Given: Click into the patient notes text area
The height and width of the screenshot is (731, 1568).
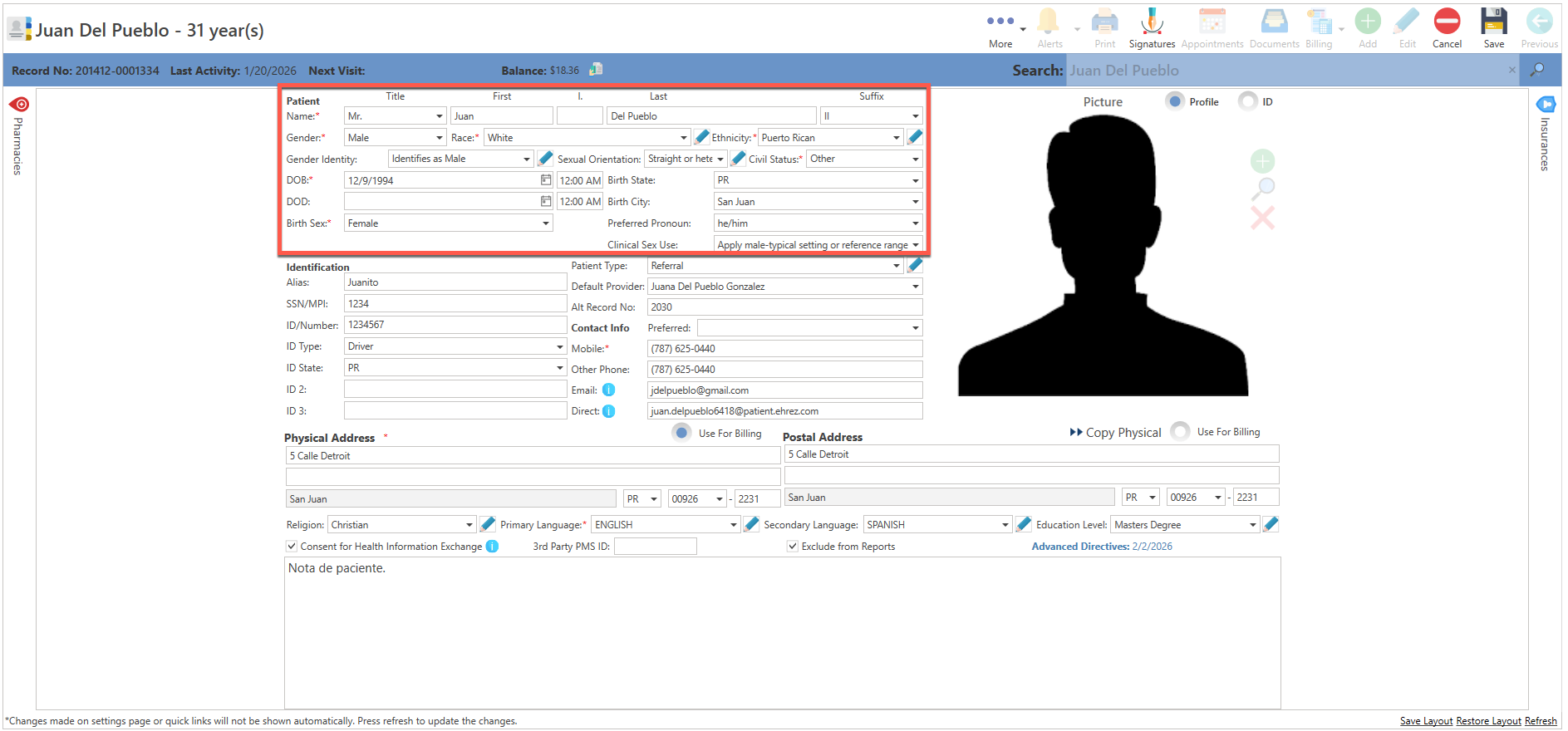Looking at the screenshot, I should tap(782, 632).
